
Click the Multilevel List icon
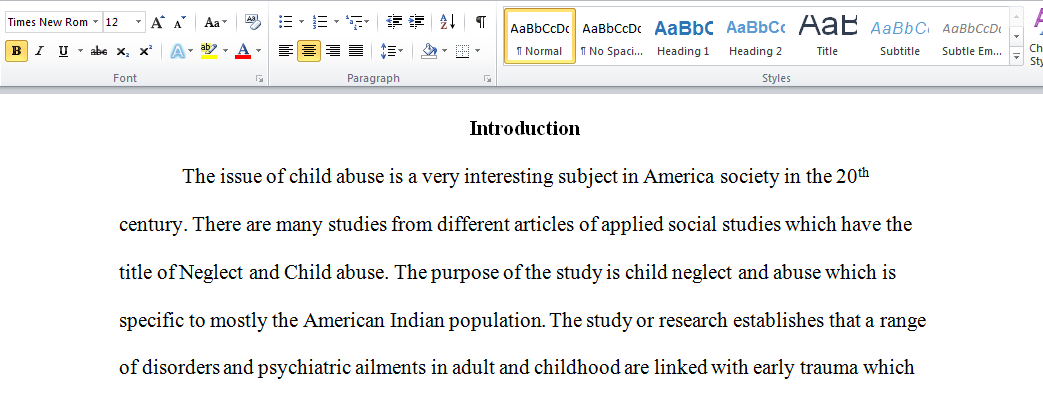[x=354, y=23]
